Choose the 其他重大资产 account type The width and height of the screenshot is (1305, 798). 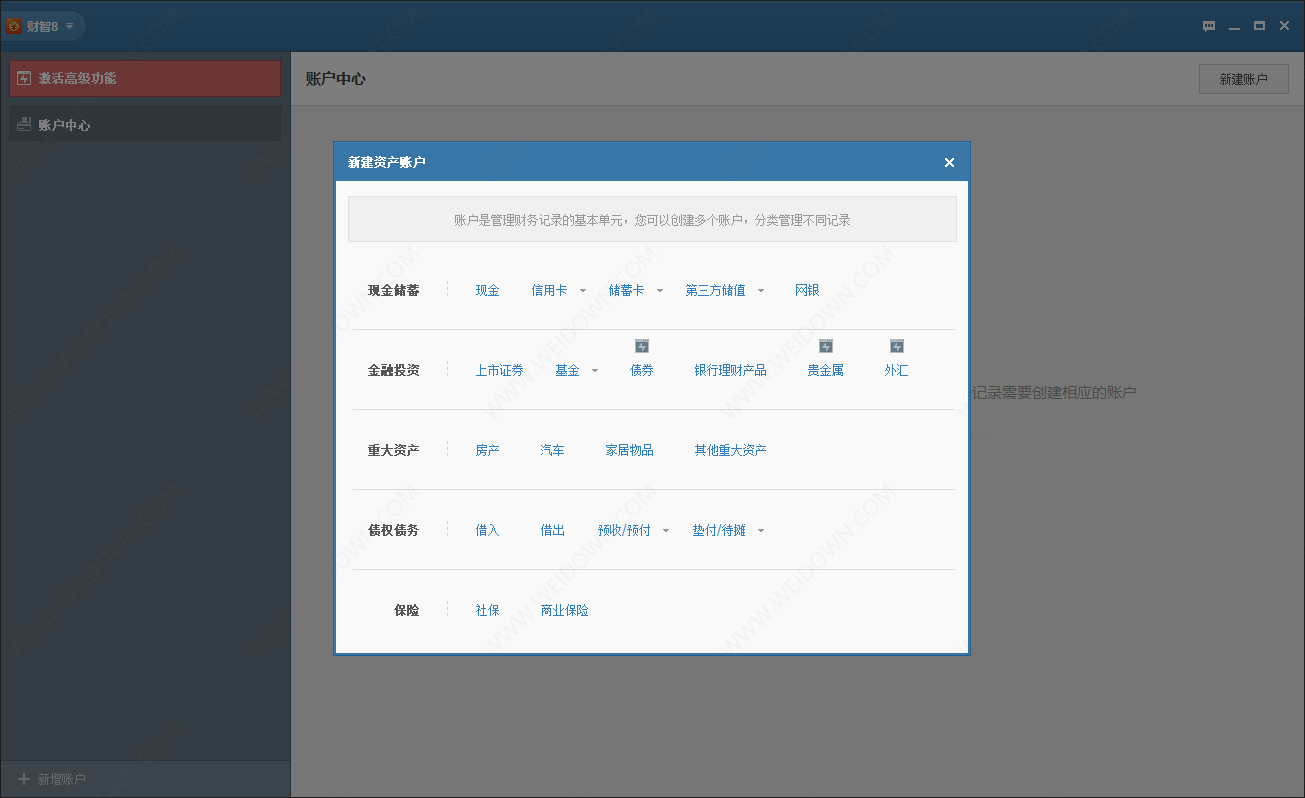[730, 450]
